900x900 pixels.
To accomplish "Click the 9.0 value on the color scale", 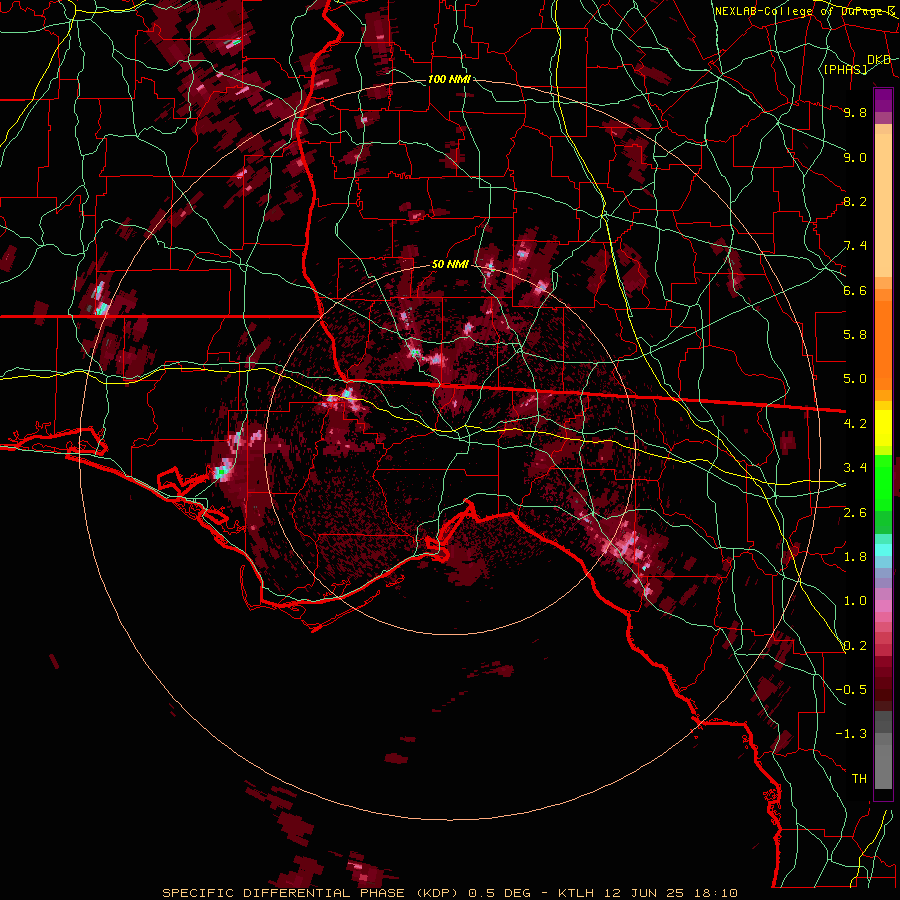I will coord(855,157).
